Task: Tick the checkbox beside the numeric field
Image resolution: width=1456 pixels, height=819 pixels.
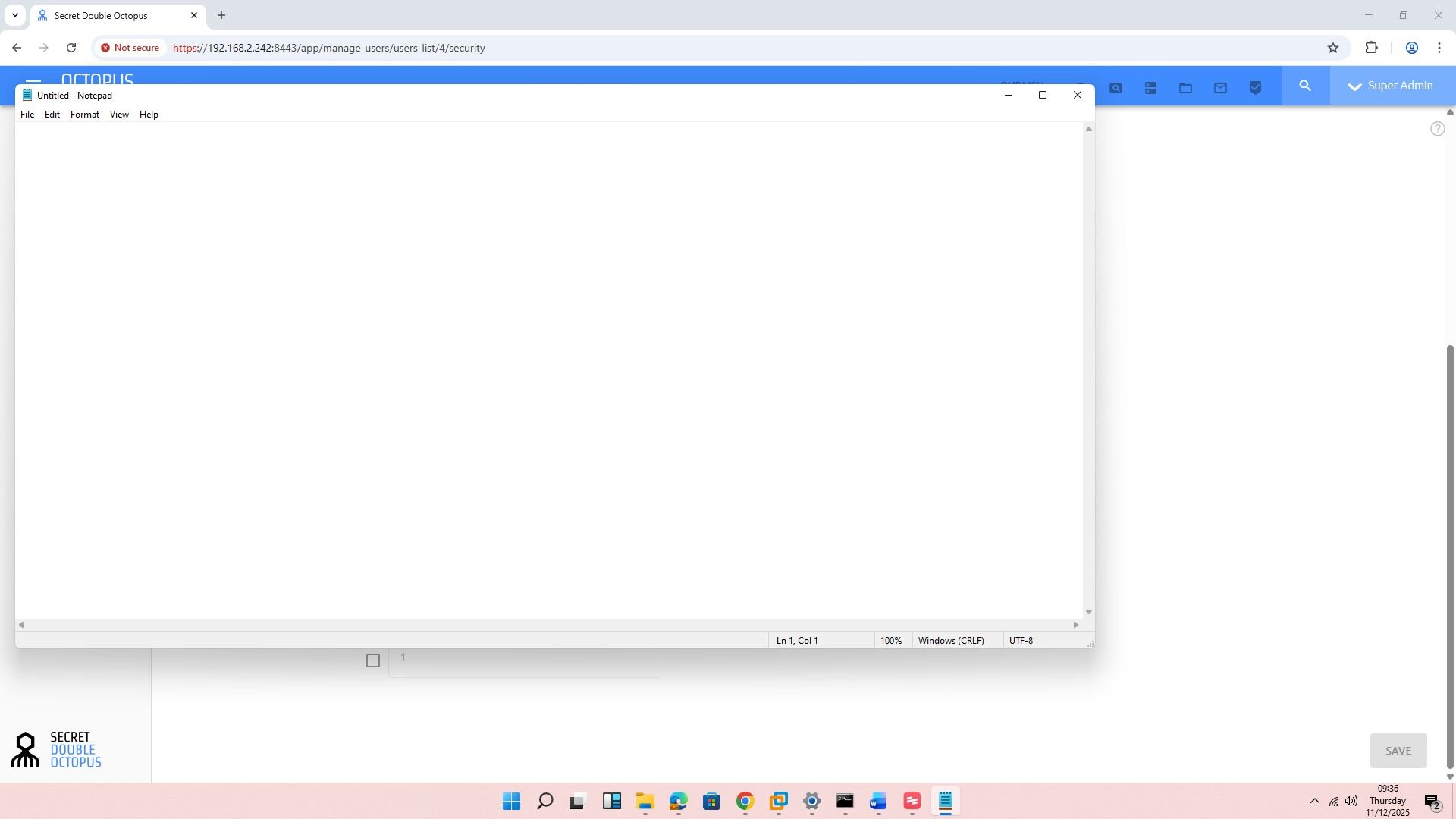Action: coord(372,660)
